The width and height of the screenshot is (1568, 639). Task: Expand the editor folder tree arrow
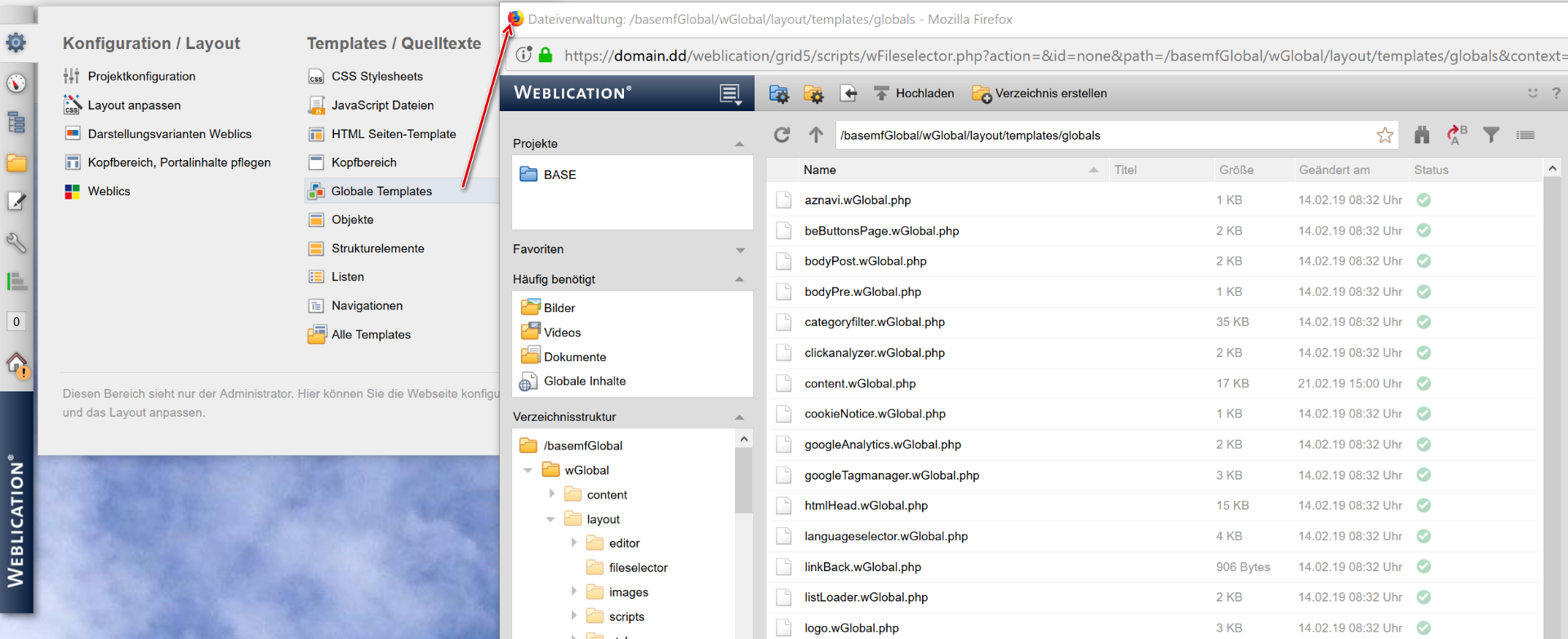[573, 543]
